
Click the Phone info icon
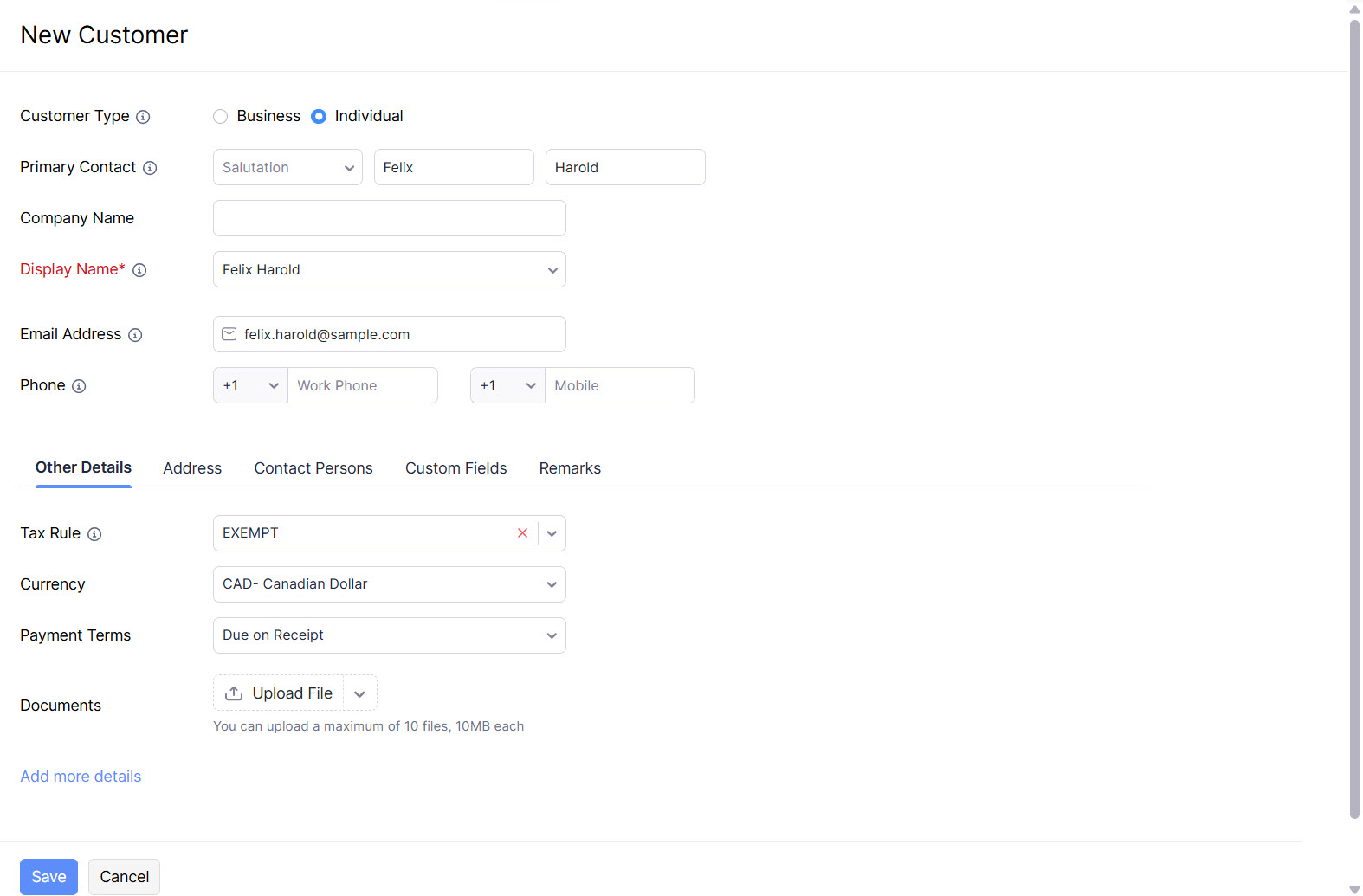(x=79, y=386)
